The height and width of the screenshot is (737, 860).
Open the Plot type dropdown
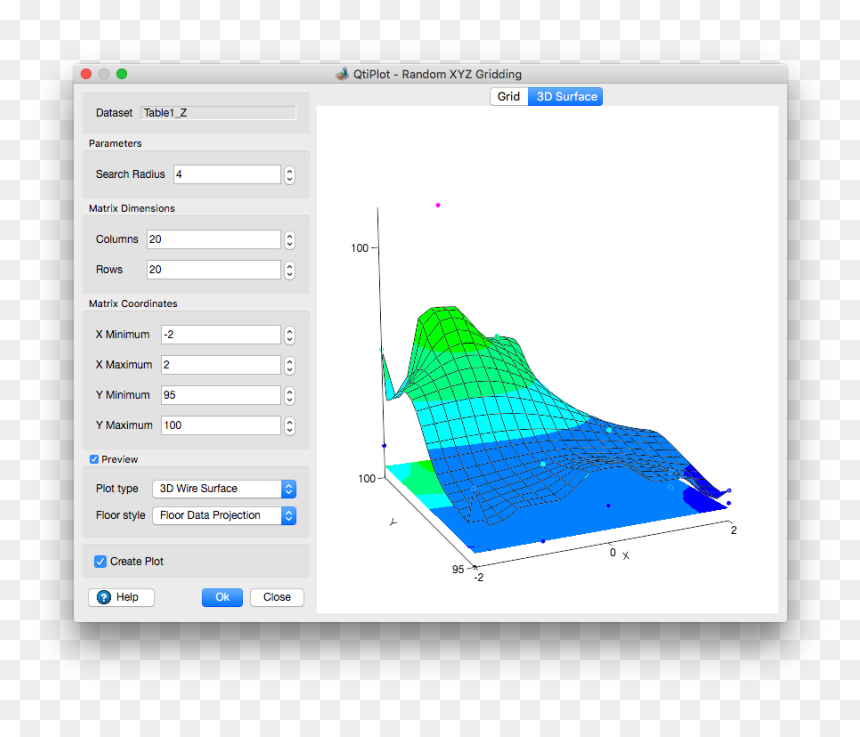coord(224,489)
